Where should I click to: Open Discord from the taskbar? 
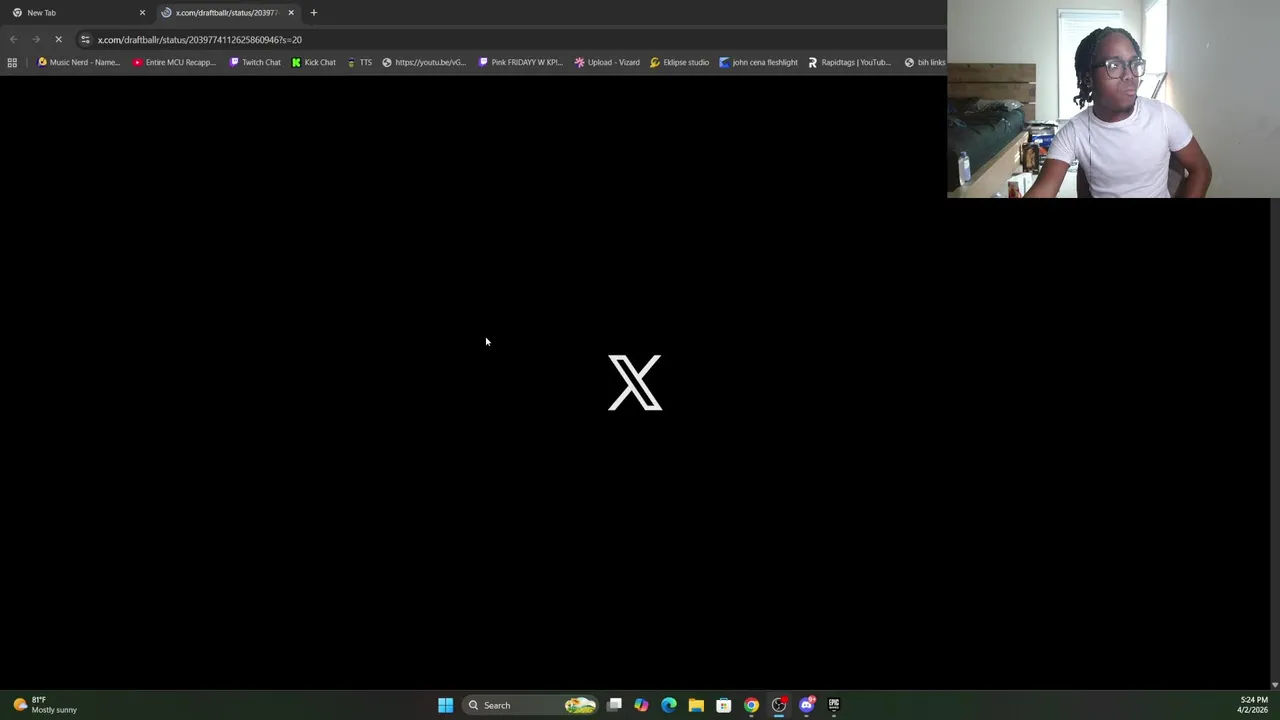(x=806, y=705)
